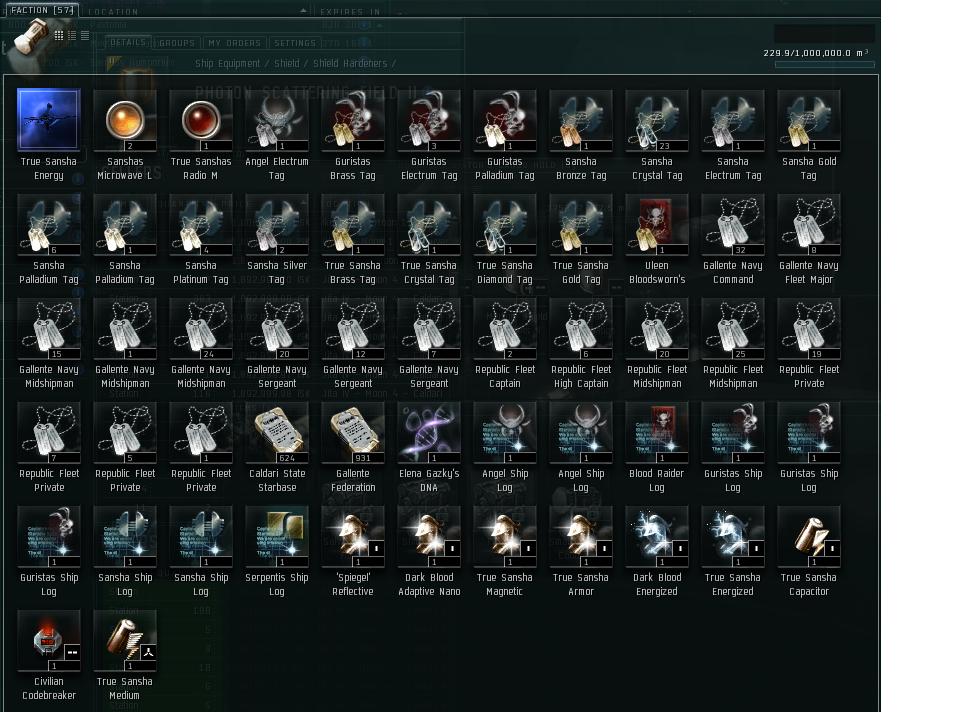The image size is (960, 712).
Task: Click the Republic Fleet Captain tags
Action: tap(504, 328)
